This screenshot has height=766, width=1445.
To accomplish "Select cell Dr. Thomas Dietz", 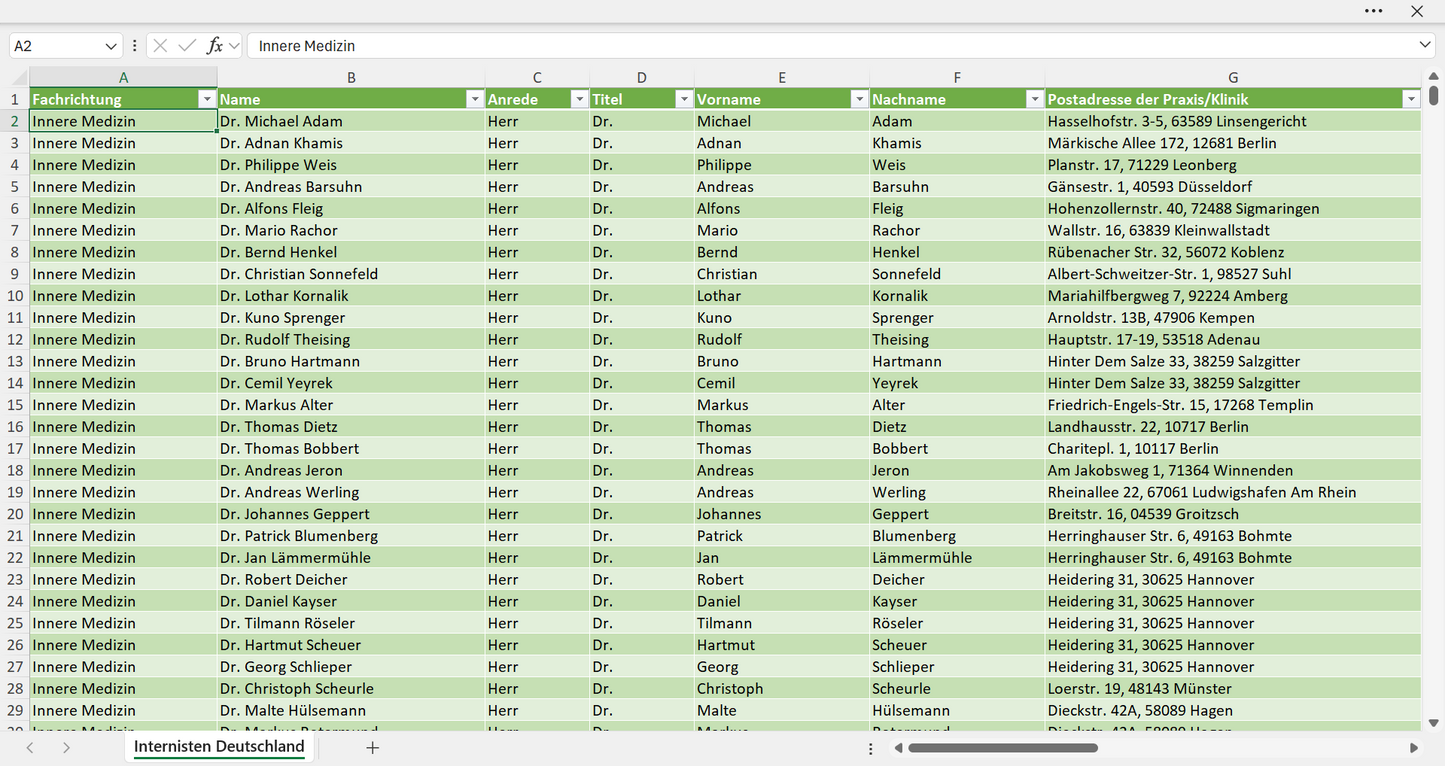I will coord(351,427).
